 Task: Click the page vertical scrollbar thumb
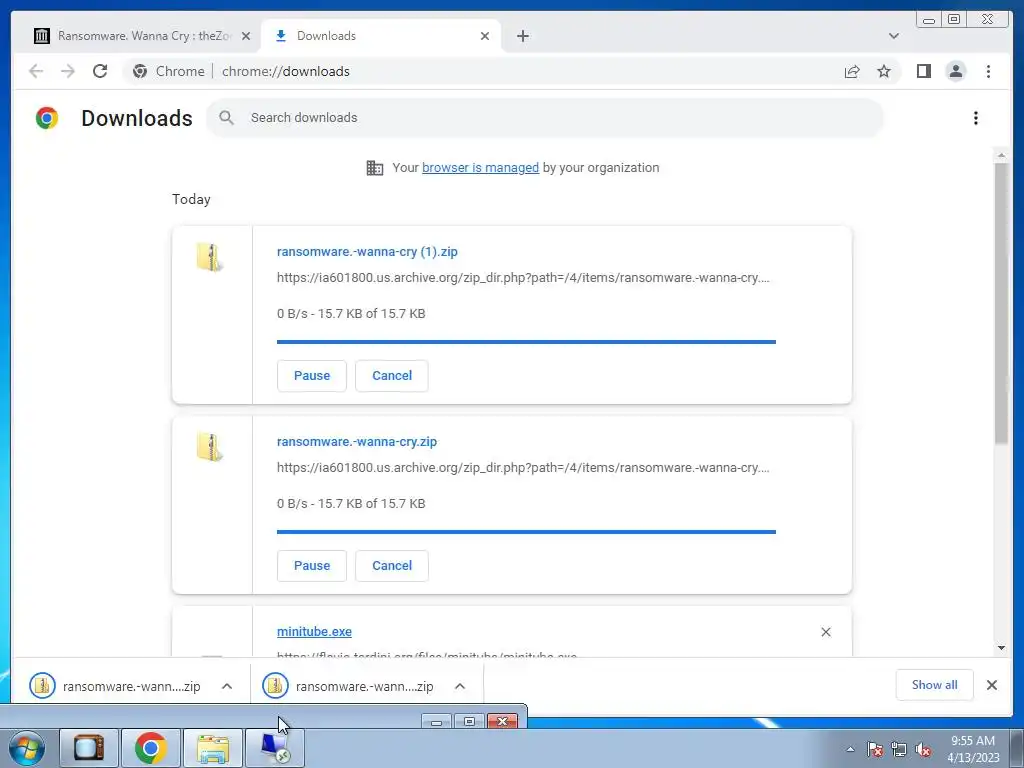pyautogui.click(x=1001, y=302)
